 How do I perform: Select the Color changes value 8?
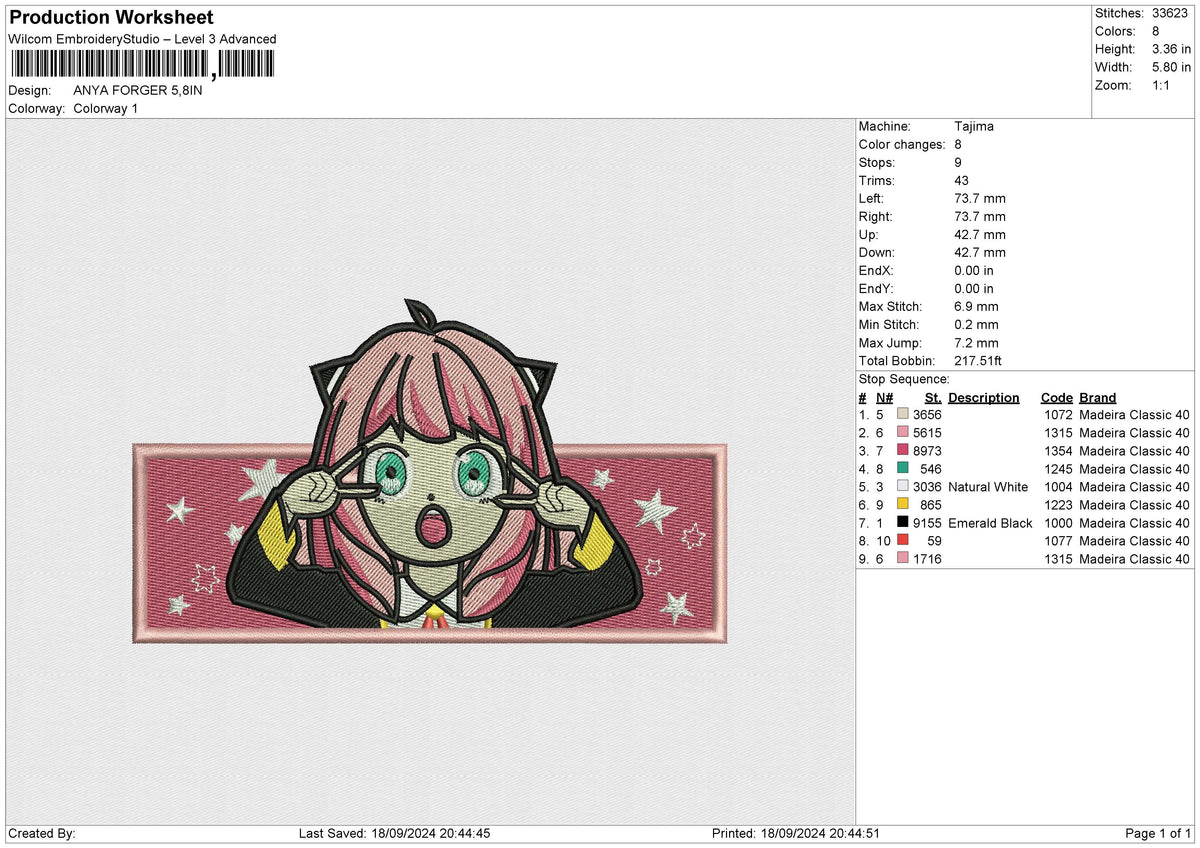click(x=959, y=145)
